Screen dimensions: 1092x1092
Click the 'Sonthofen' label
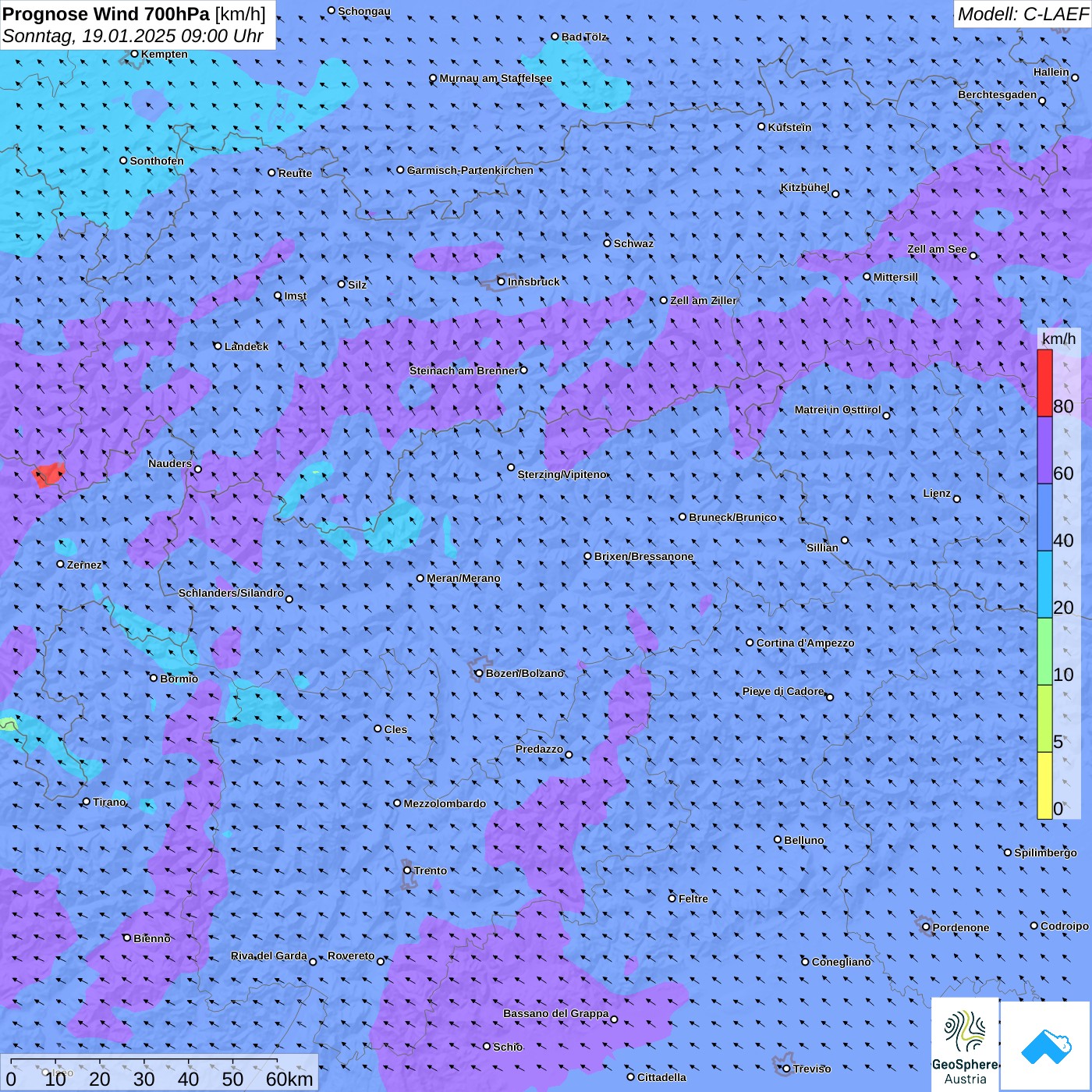[x=157, y=161]
